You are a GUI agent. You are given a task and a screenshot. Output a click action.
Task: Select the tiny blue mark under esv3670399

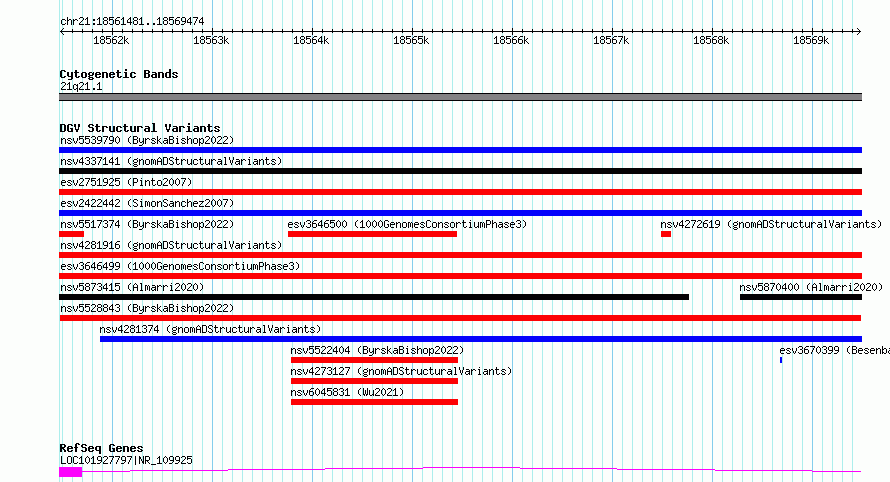click(781, 361)
